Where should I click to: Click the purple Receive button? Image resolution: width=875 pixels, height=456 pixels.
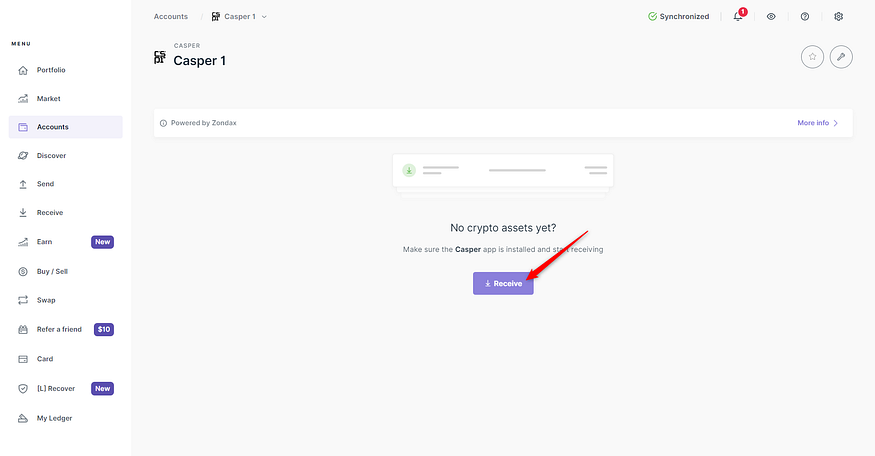[x=503, y=284]
